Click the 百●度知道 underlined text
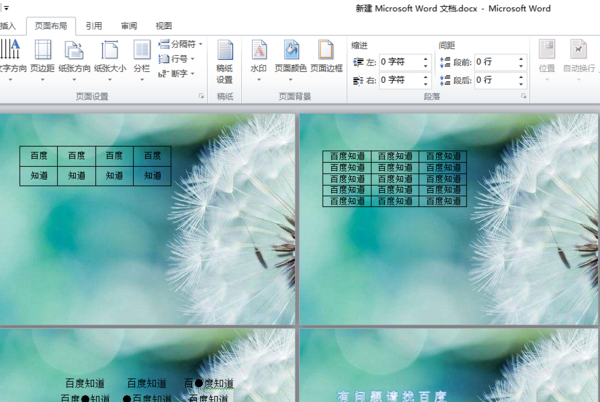 click(x=209, y=383)
